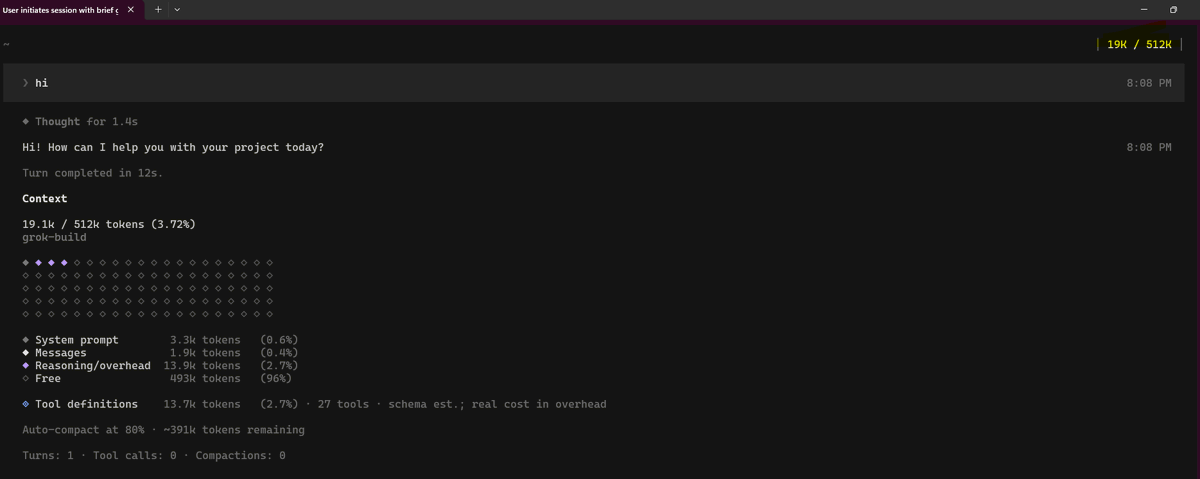Click "13.7k tokens" value
Image resolution: width=1200 pixels, height=479 pixels.
click(202, 404)
